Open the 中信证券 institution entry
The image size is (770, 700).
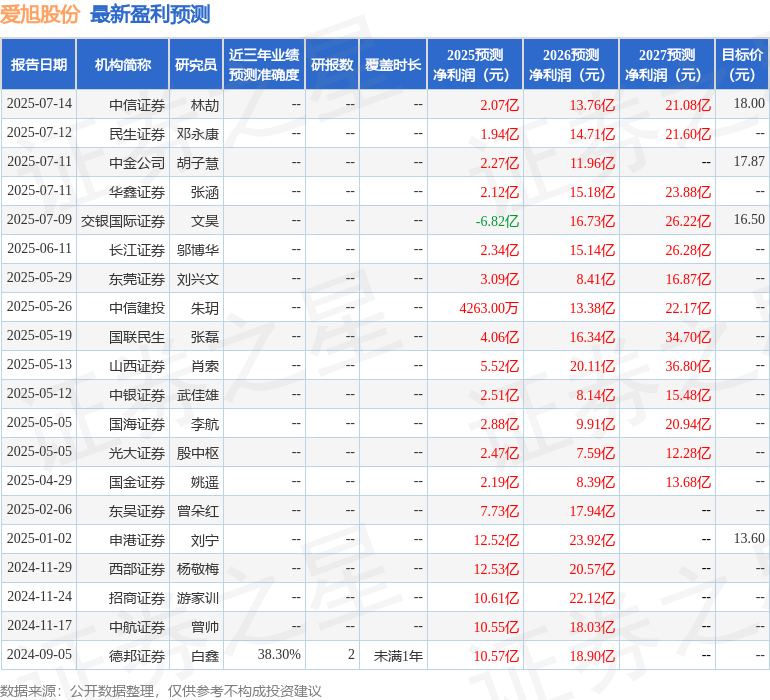(137, 104)
